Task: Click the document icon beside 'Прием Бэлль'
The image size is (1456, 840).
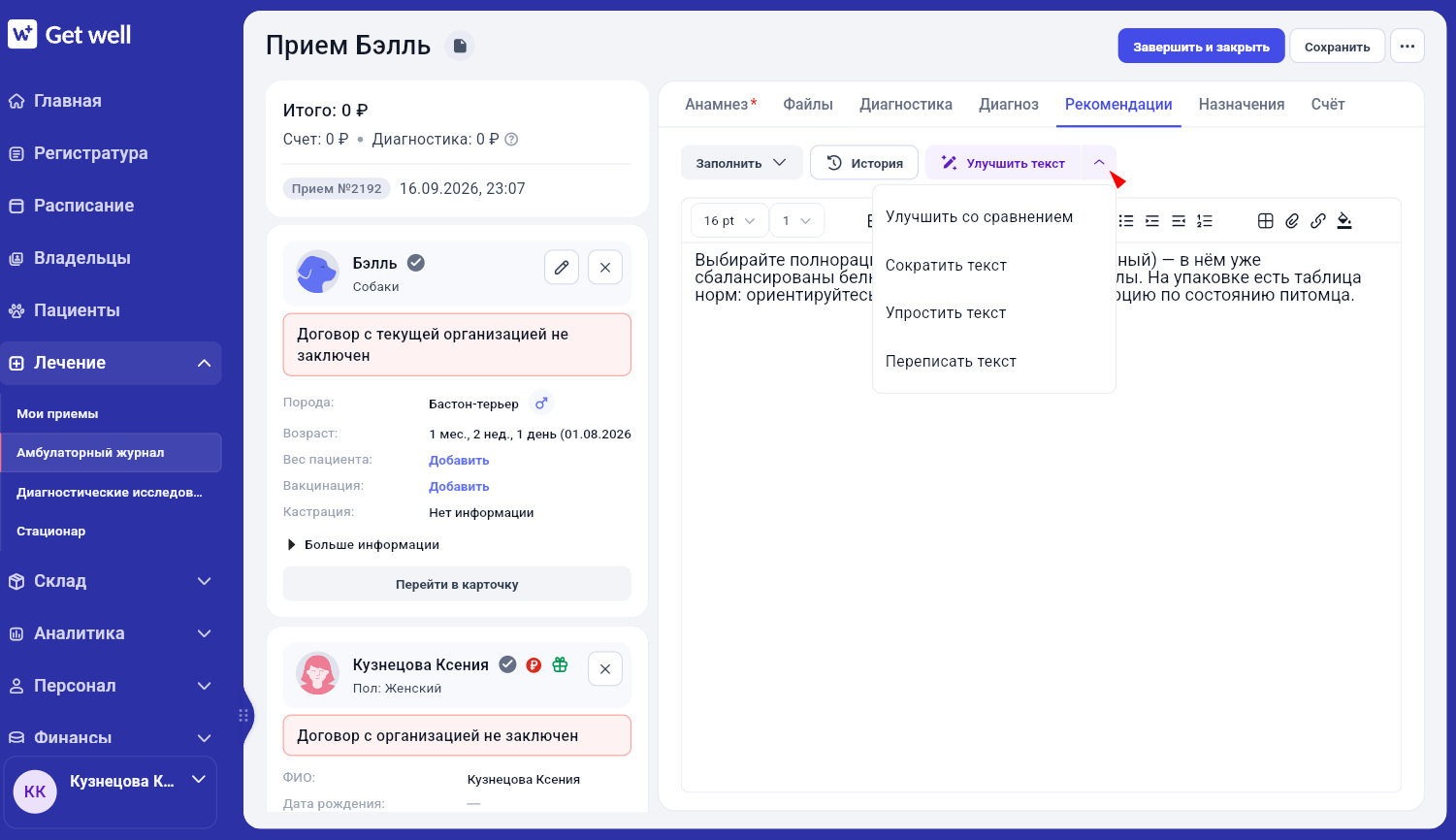Action: [x=460, y=46]
